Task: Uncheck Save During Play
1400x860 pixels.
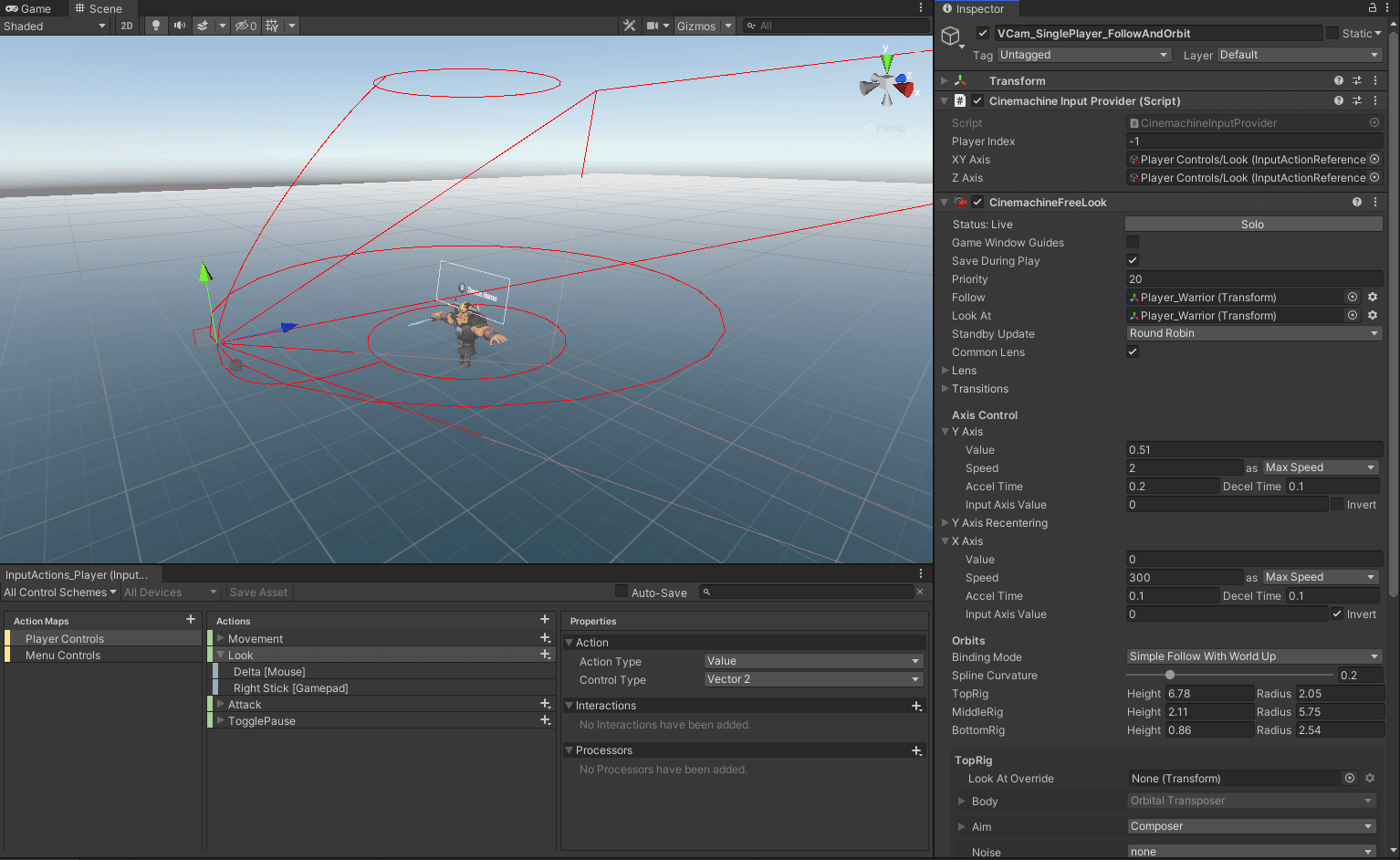Action: (x=1132, y=260)
